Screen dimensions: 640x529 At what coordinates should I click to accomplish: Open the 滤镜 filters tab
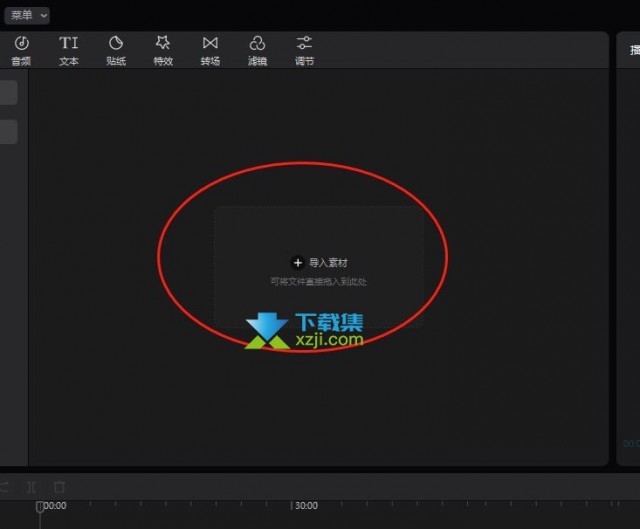[258, 51]
